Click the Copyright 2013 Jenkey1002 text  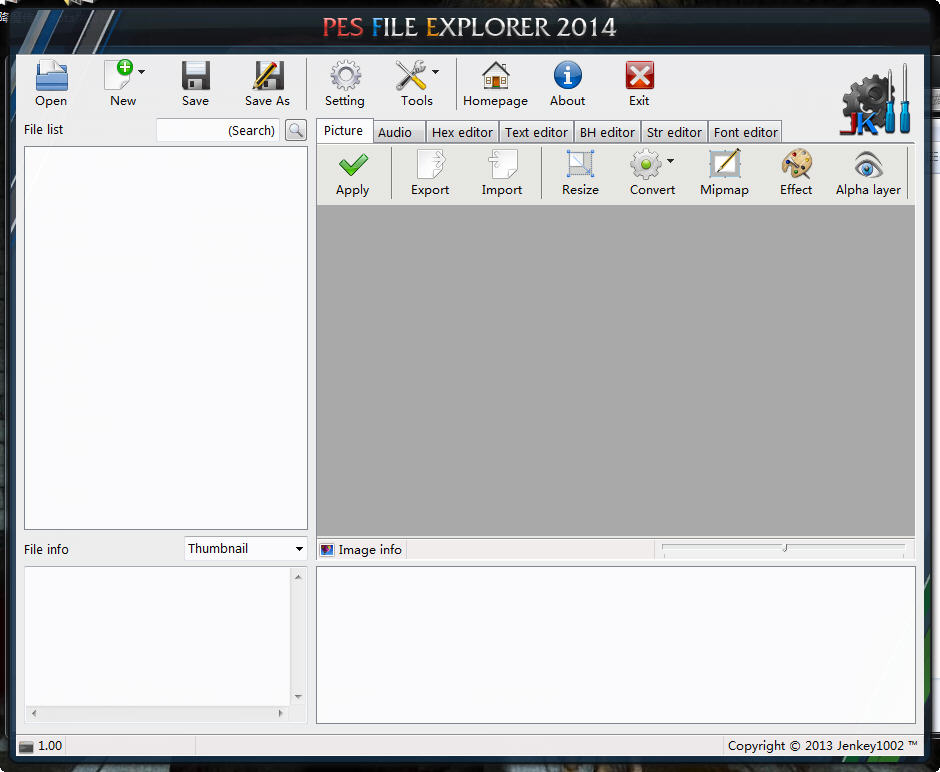click(822, 746)
